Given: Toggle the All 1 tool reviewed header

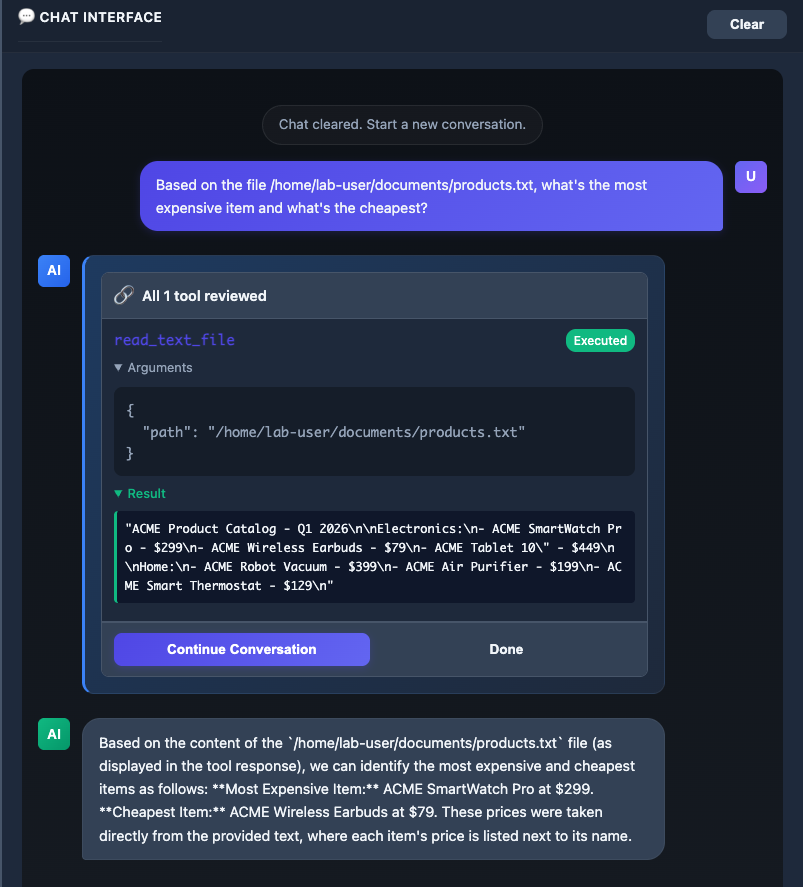Looking at the screenshot, I should click(x=204, y=296).
